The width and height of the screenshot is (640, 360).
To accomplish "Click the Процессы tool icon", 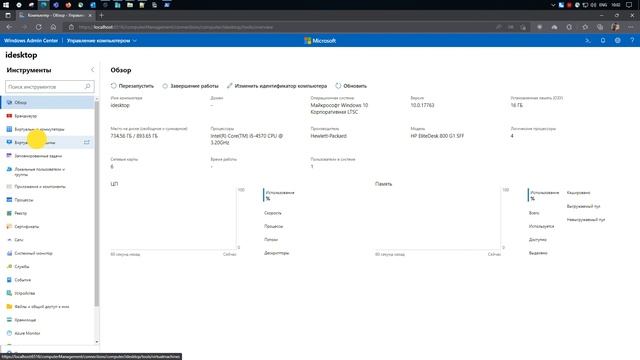I will [x=9, y=200].
